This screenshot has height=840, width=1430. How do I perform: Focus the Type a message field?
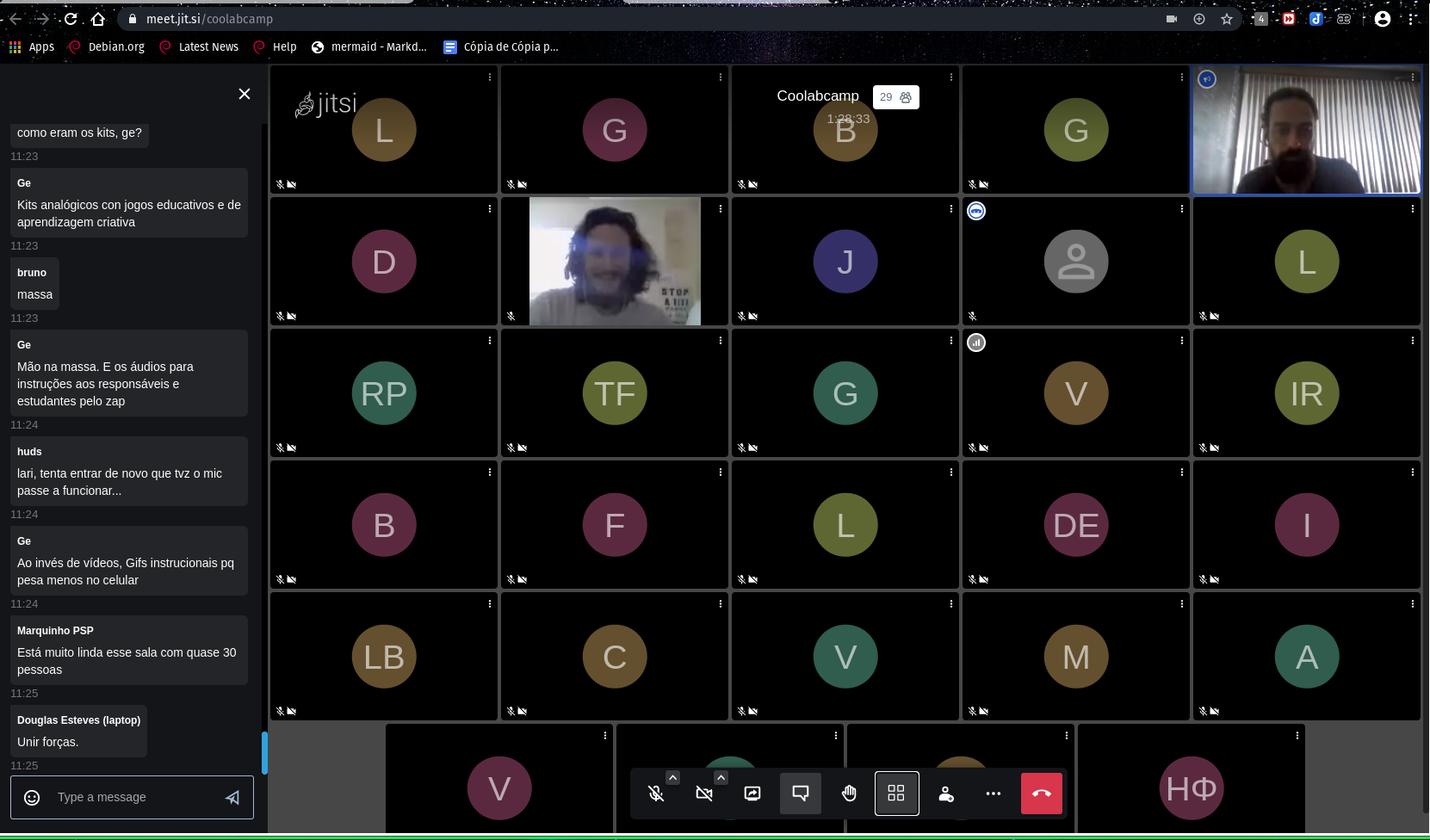[x=132, y=798]
